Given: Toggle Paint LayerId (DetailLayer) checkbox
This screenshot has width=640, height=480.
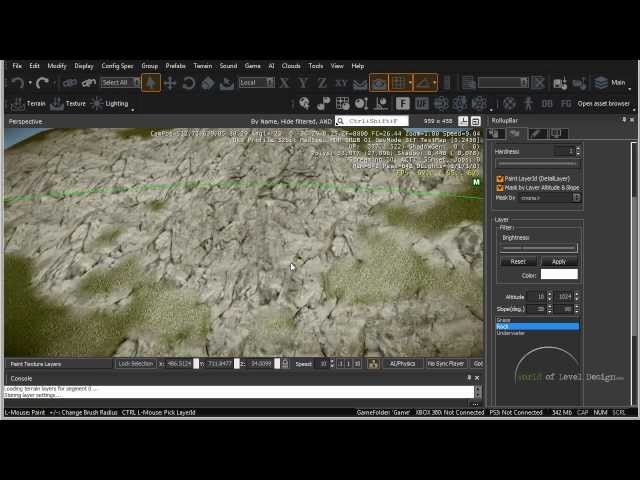Looking at the screenshot, I should (x=500, y=179).
